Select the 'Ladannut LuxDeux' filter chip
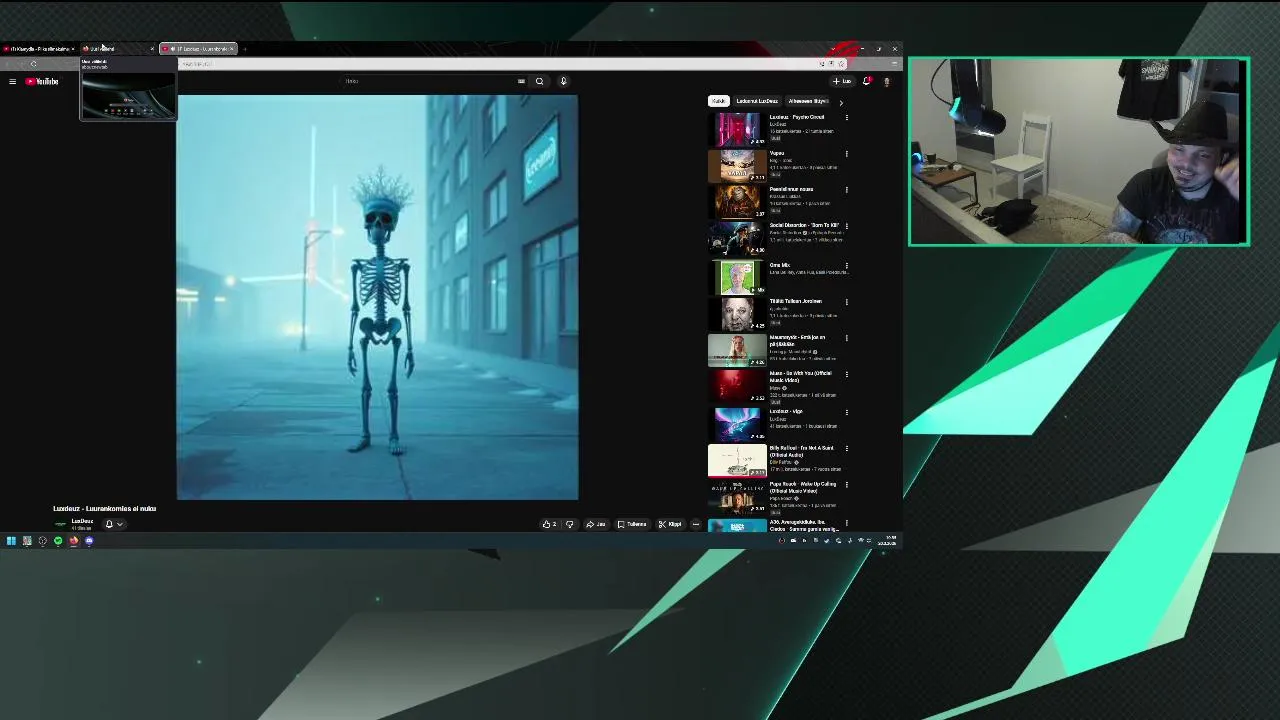The image size is (1280, 720). (756, 101)
